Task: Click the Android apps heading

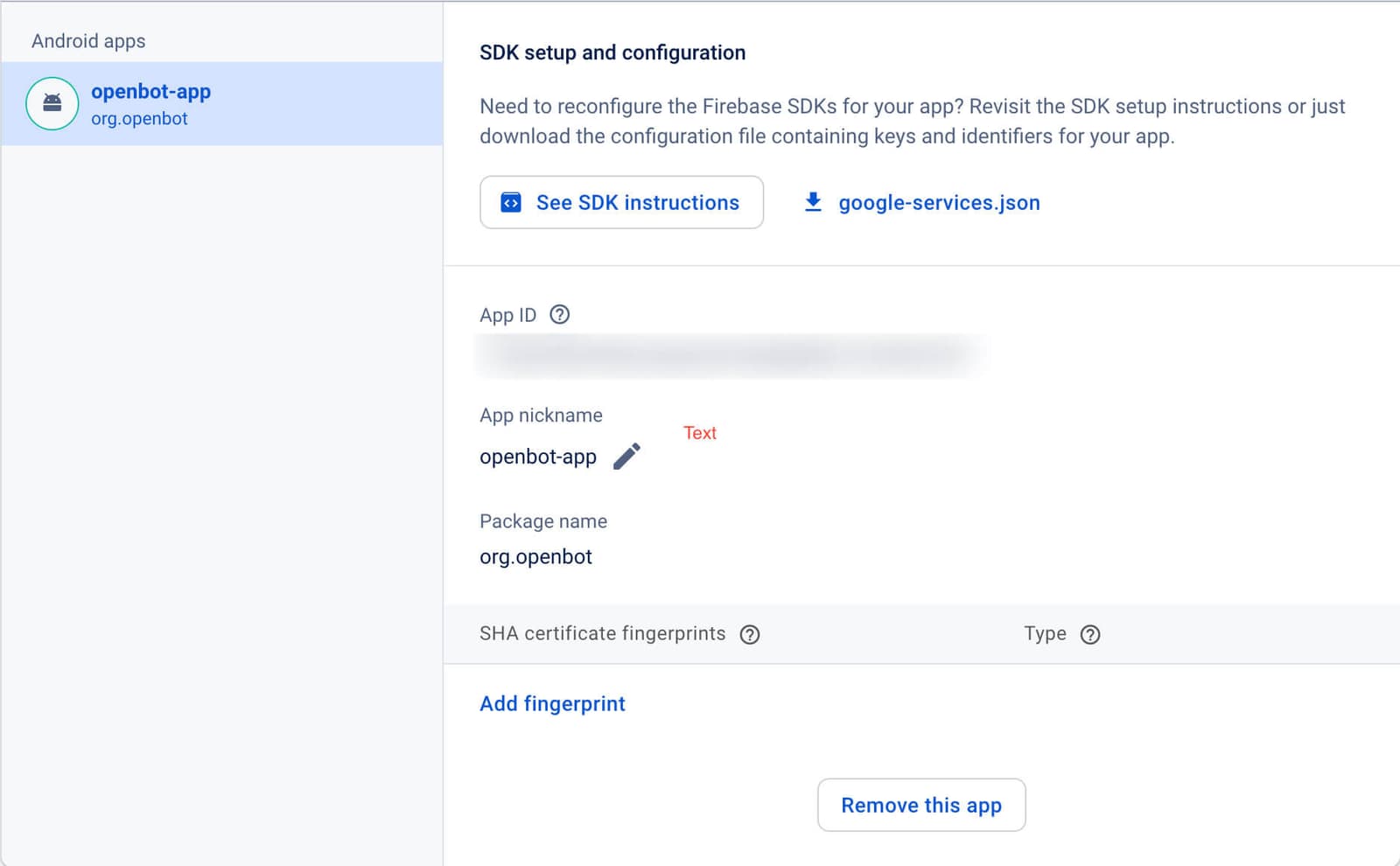Action: click(88, 41)
